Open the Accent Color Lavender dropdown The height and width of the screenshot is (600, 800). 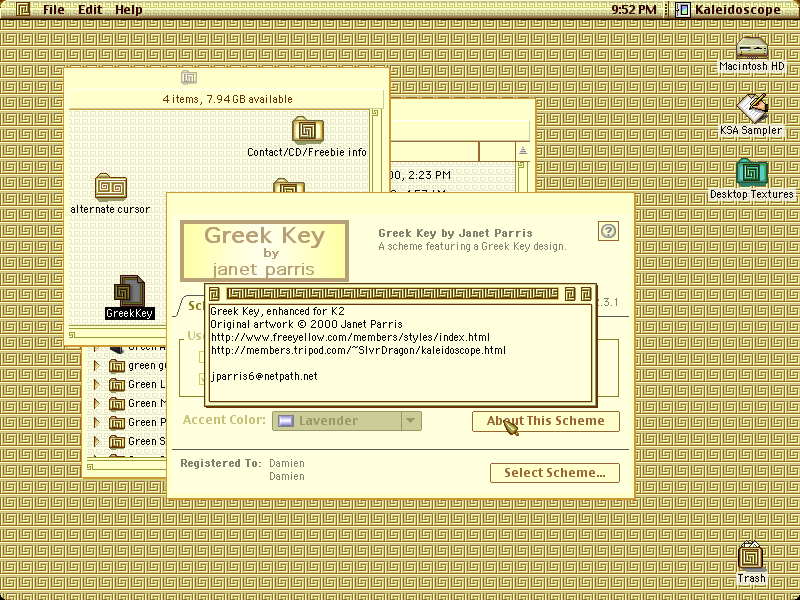pyautogui.click(x=347, y=421)
